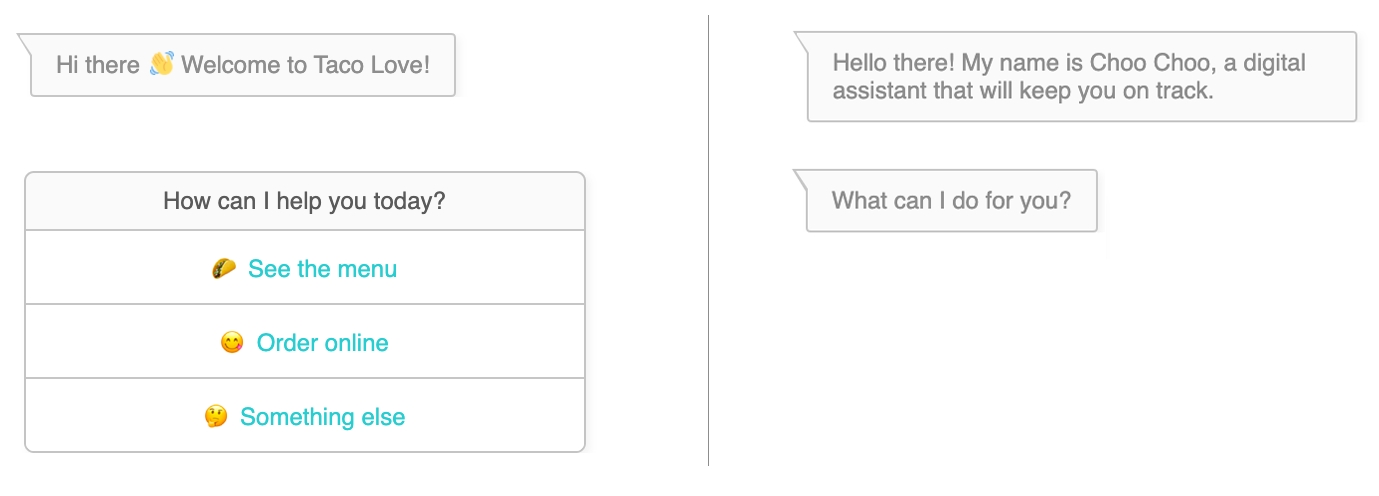Open the "See the menu" option
Screen dimensions: 1379x496
pyautogui.click(x=322, y=269)
